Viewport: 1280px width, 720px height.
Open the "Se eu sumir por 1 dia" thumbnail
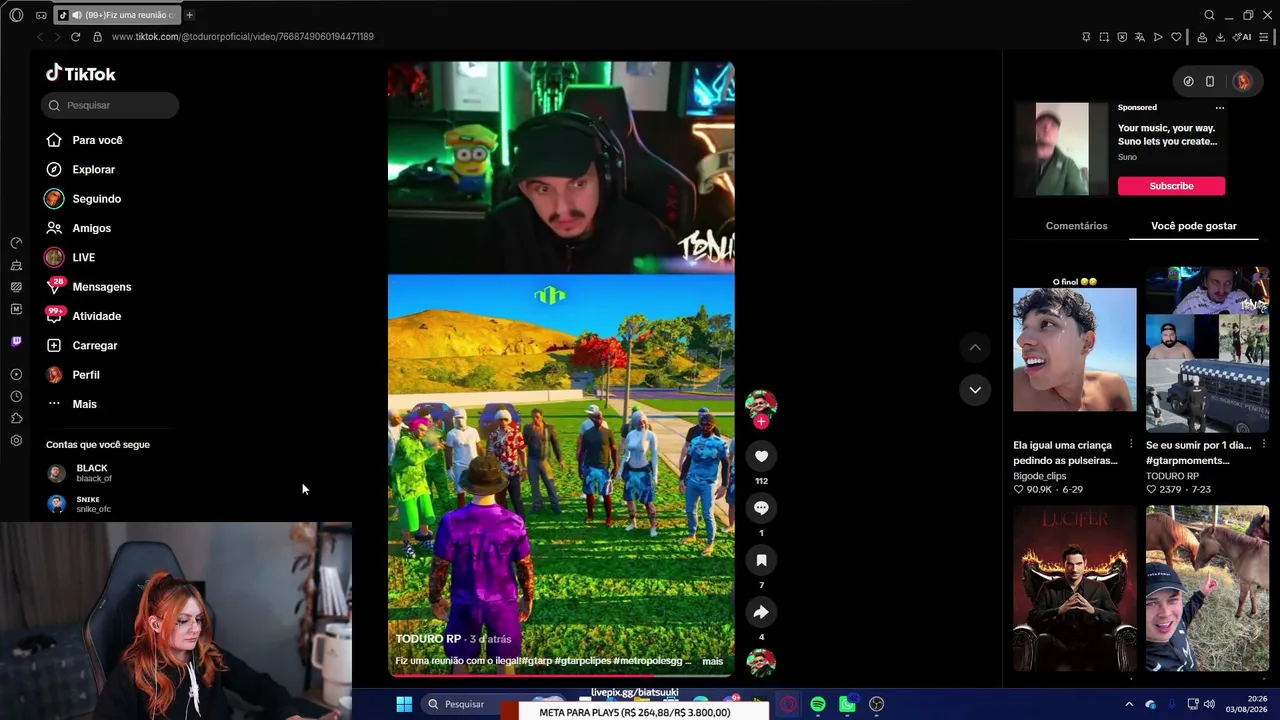(1207, 349)
